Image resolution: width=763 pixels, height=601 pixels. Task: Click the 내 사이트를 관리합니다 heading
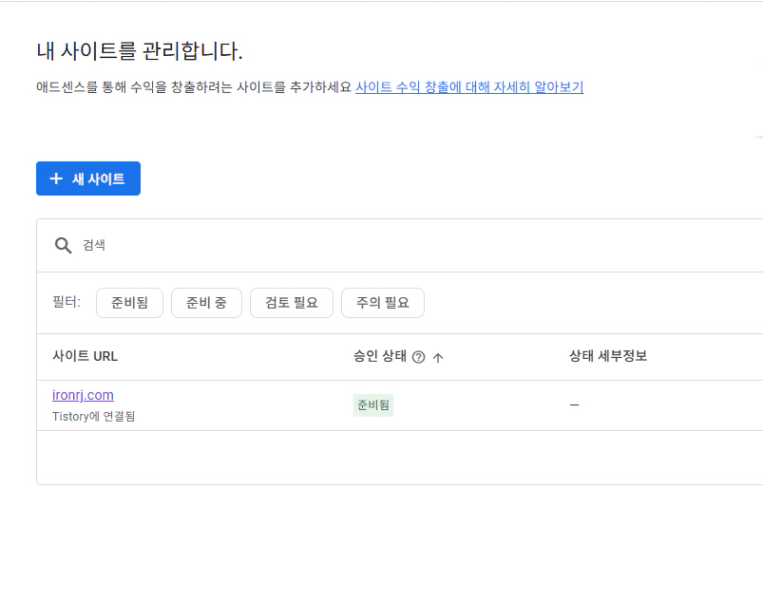click(x=140, y=51)
